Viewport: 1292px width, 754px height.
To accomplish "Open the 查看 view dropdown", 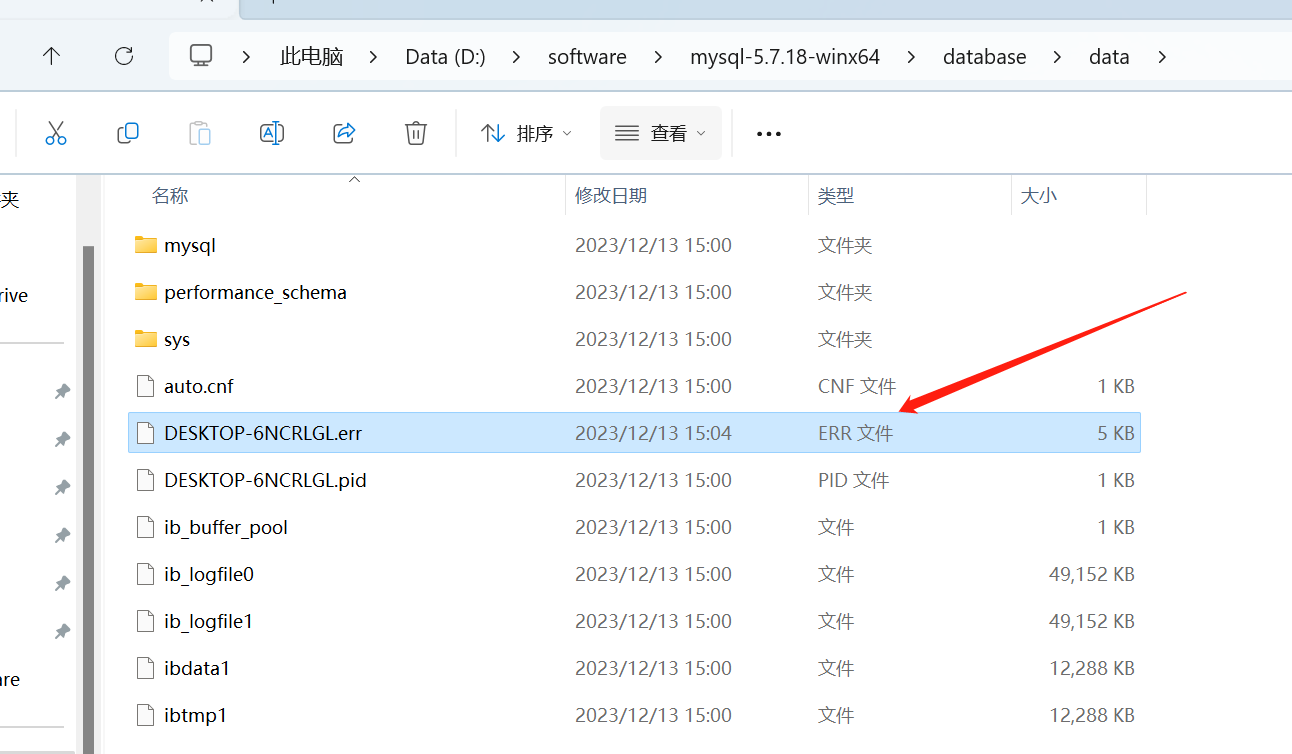I will coord(660,133).
